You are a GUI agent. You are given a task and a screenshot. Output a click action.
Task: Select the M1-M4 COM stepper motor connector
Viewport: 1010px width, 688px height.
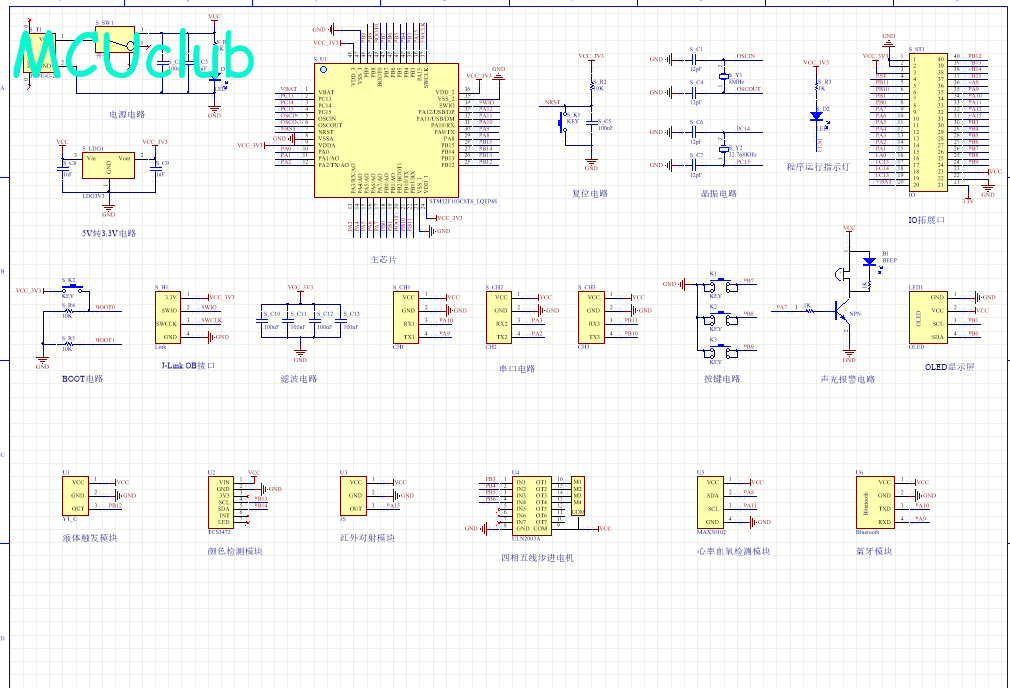[578, 496]
